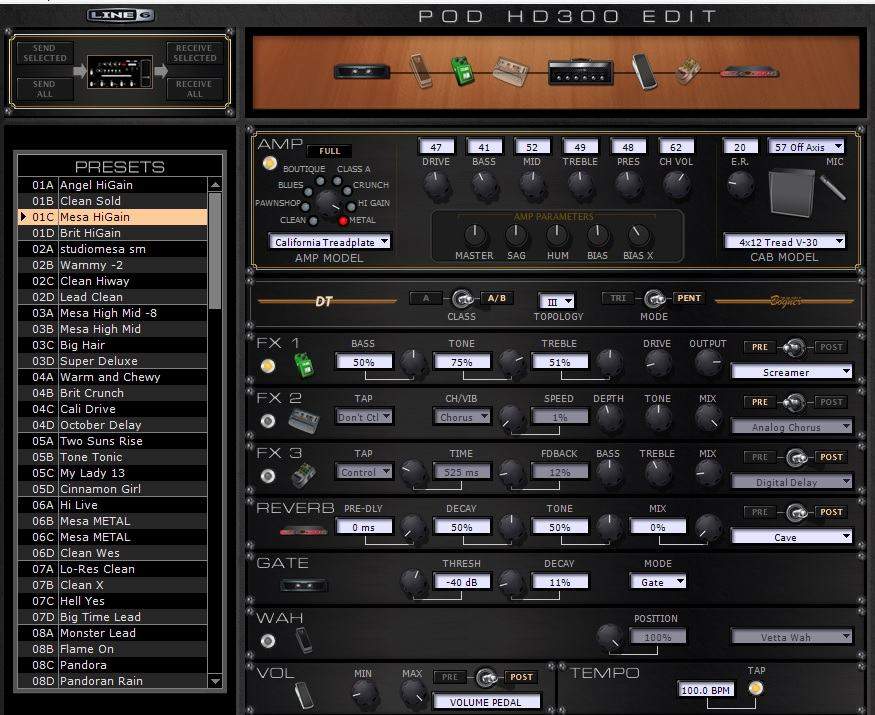
Task: Click the FX 2 chorus pedal icon
Action: [x=304, y=419]
